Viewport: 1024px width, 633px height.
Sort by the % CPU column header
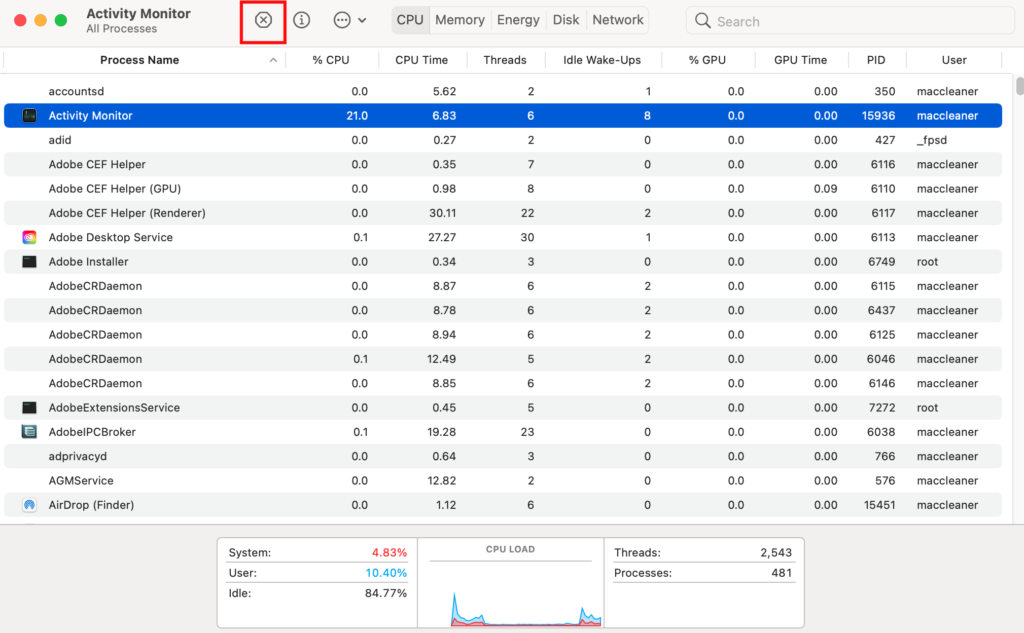(x=330, y=60)
